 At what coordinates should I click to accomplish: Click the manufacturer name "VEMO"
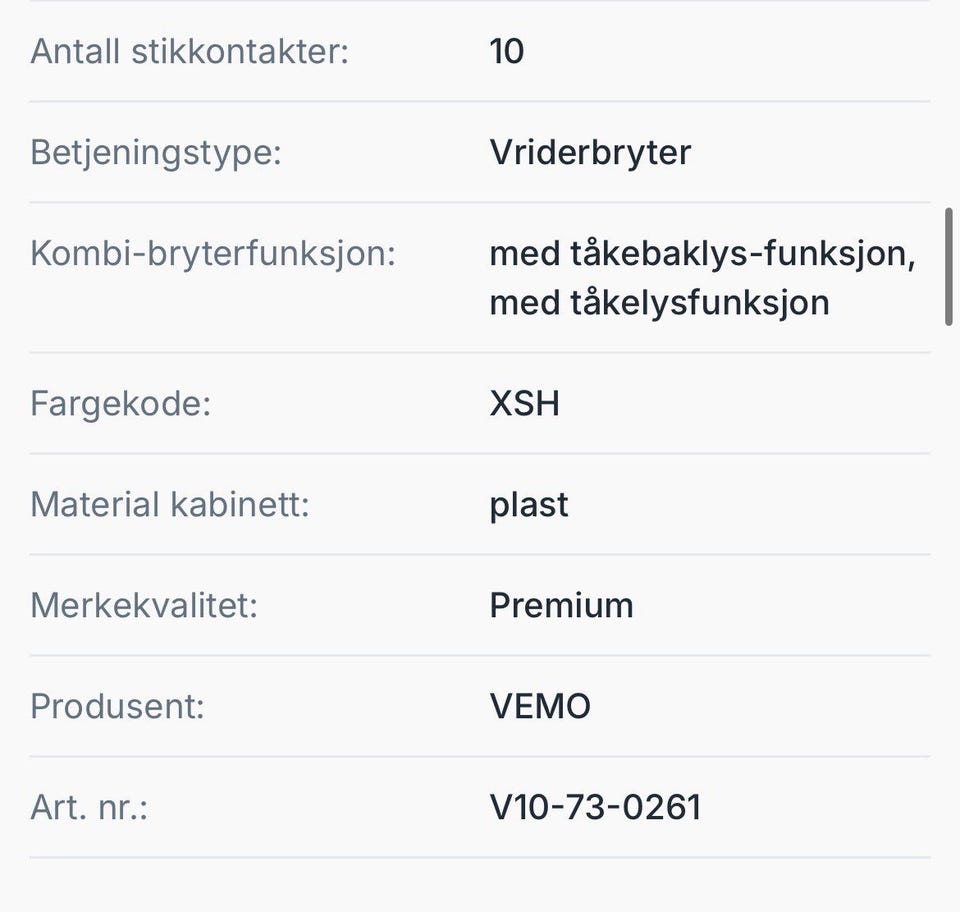pos(540,706)
